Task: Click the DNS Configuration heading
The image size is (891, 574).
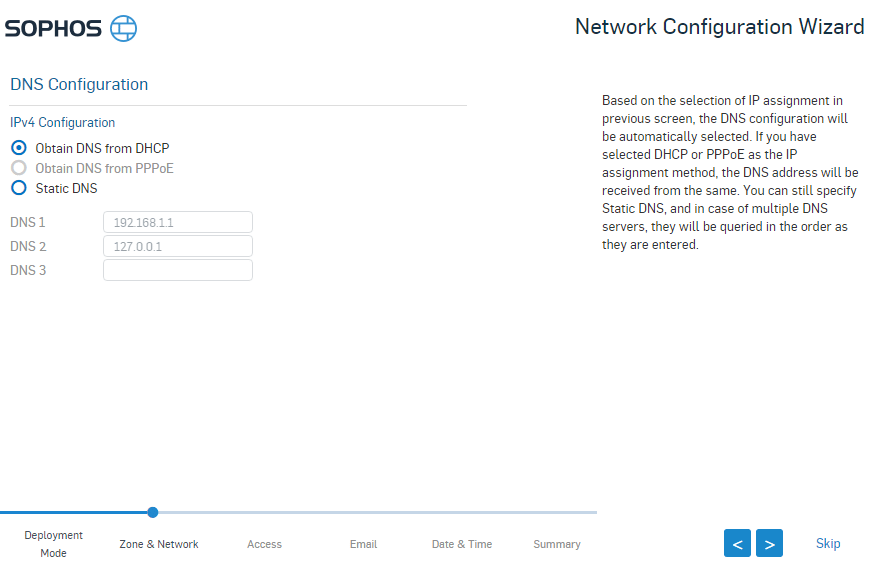Action: [79, 84]
